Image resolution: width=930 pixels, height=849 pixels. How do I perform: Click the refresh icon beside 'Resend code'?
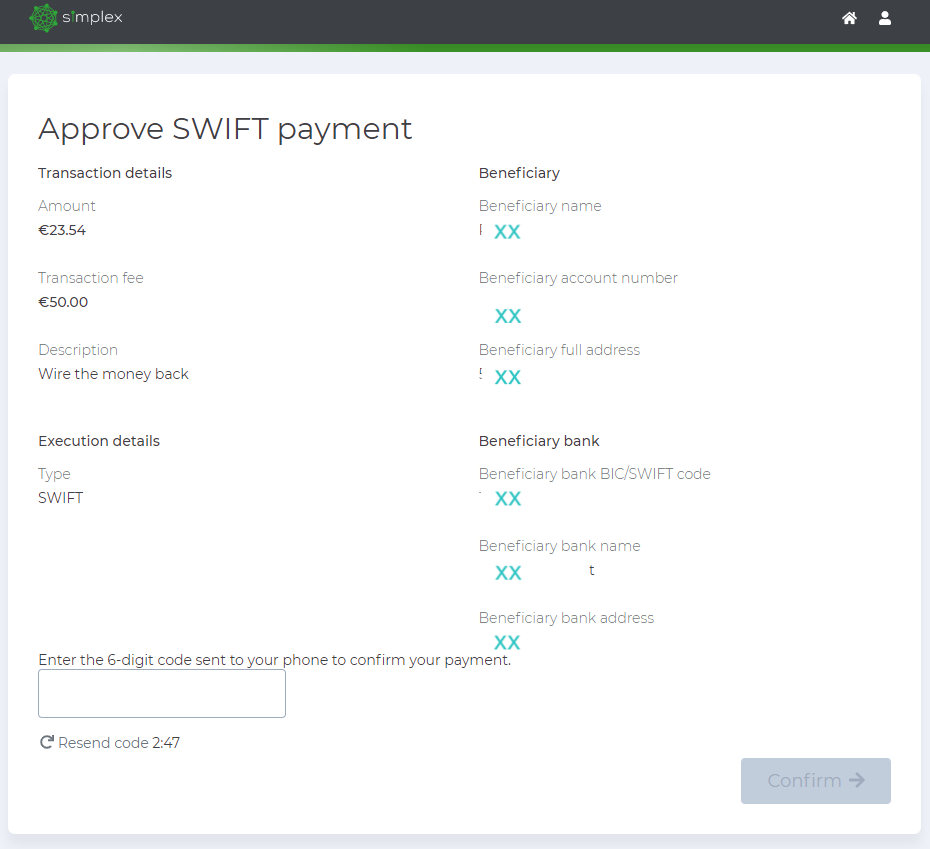point(45,742)
